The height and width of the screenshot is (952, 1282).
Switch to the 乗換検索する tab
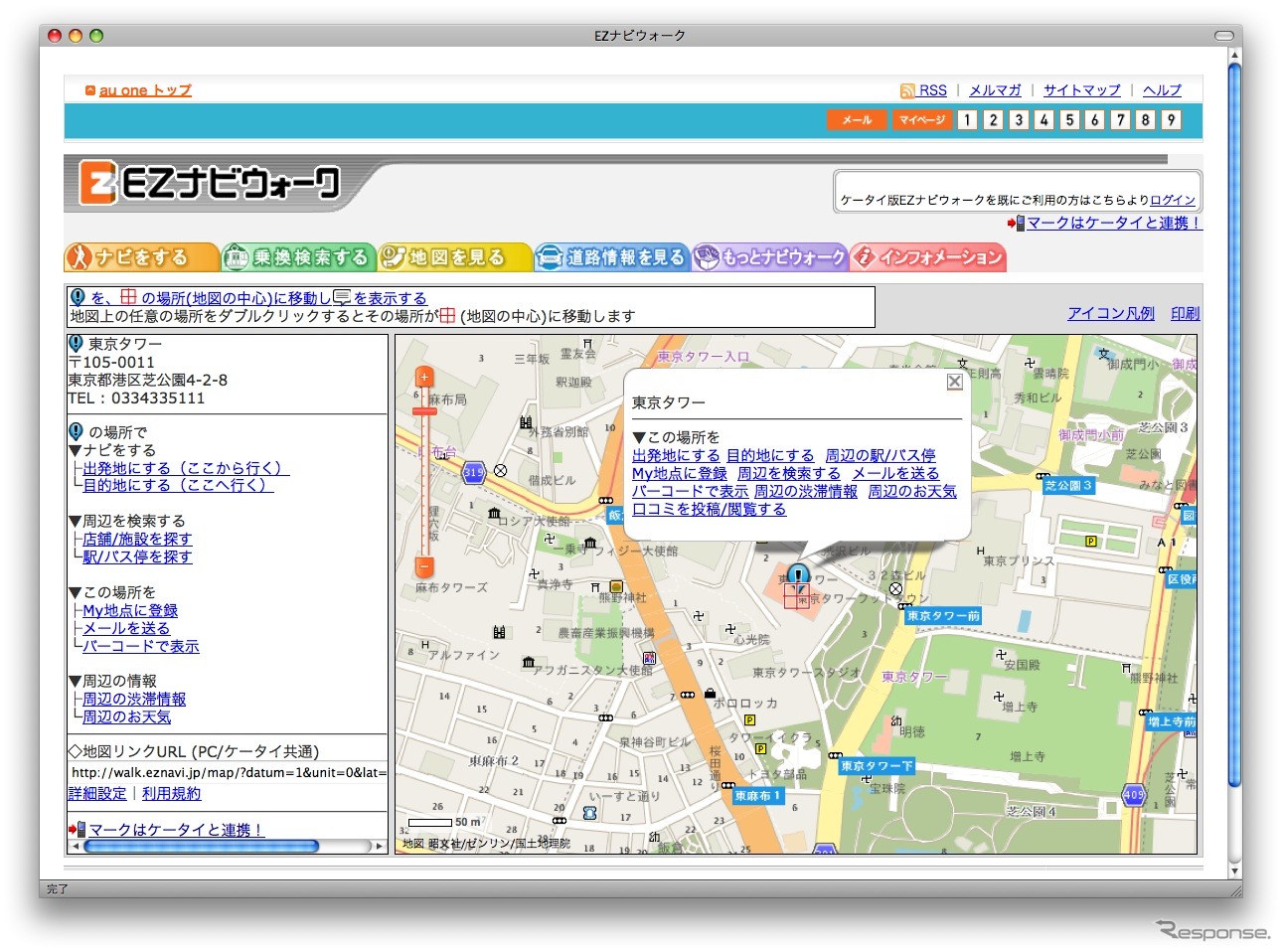tap(298, 257)
